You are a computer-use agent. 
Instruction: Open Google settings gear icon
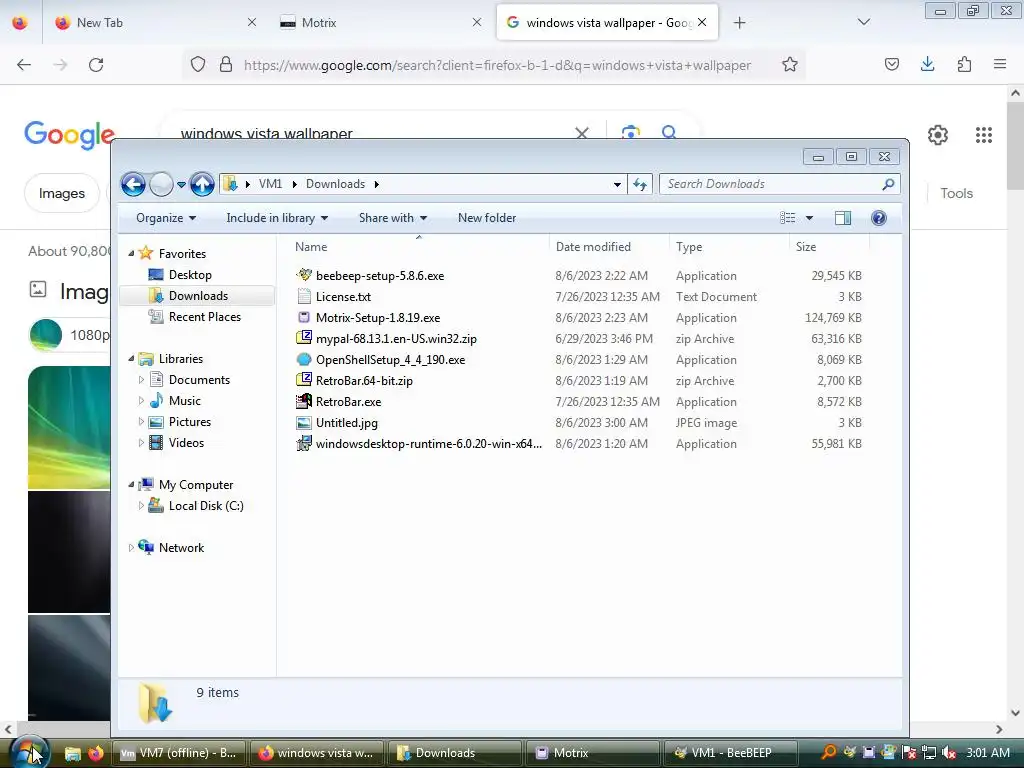[x=938, y=135]
